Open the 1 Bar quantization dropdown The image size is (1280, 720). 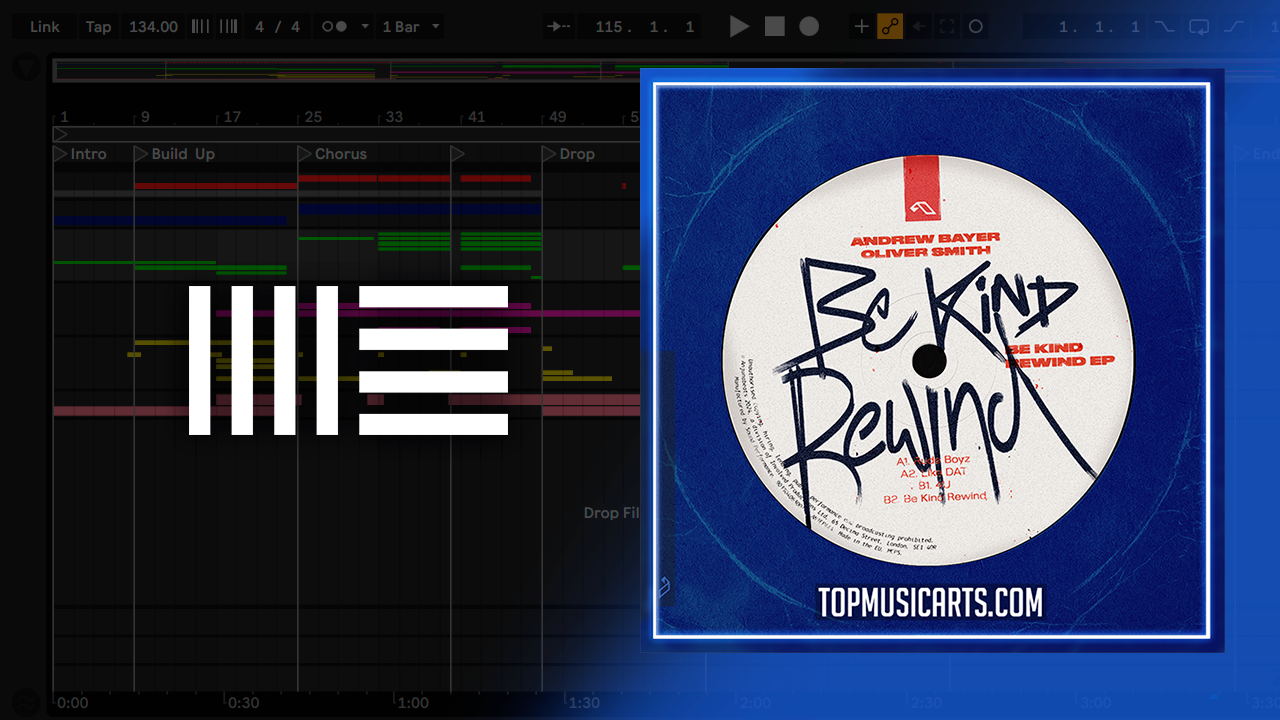pos(410,27)
